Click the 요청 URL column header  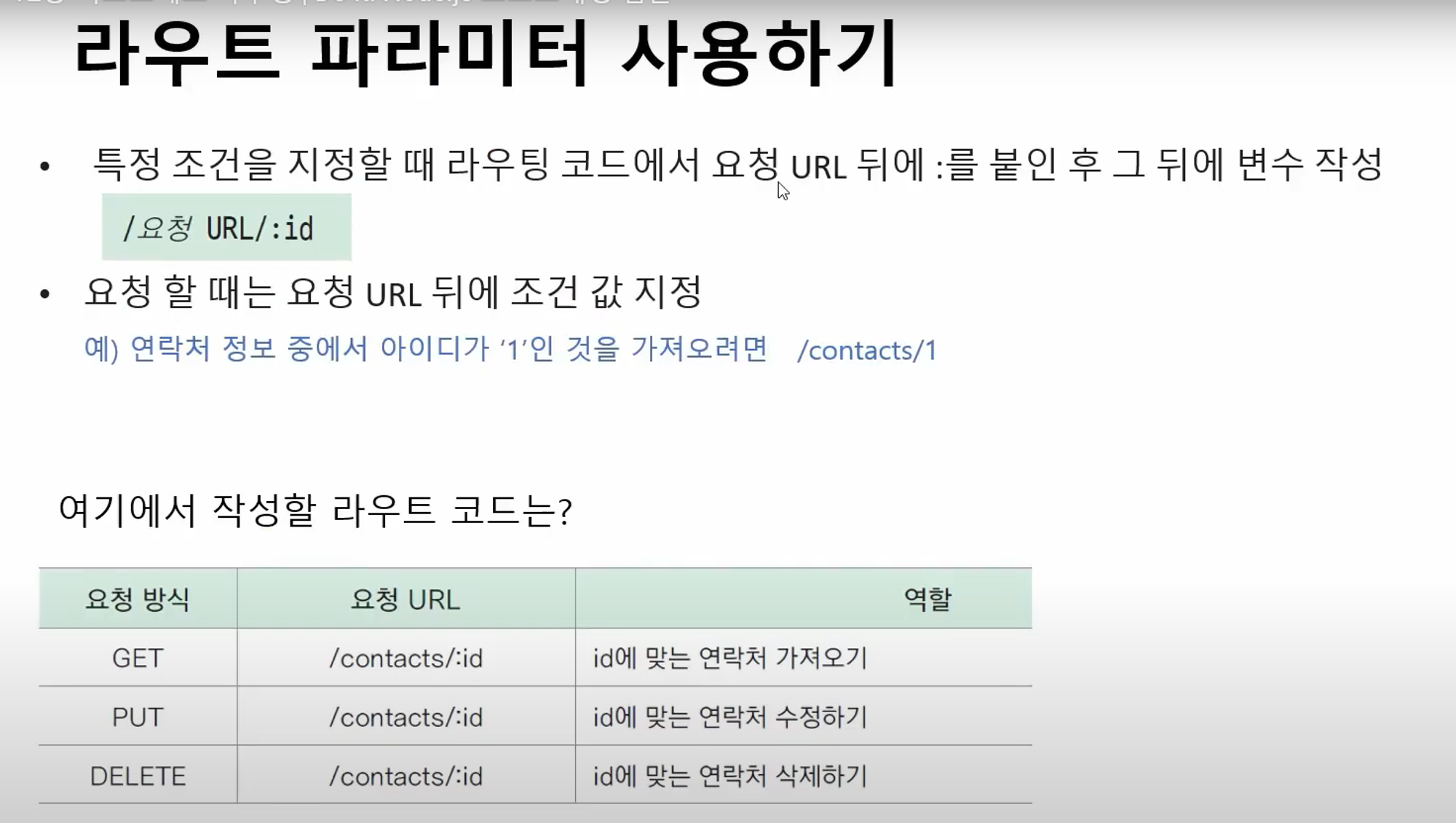pos(405,599)
